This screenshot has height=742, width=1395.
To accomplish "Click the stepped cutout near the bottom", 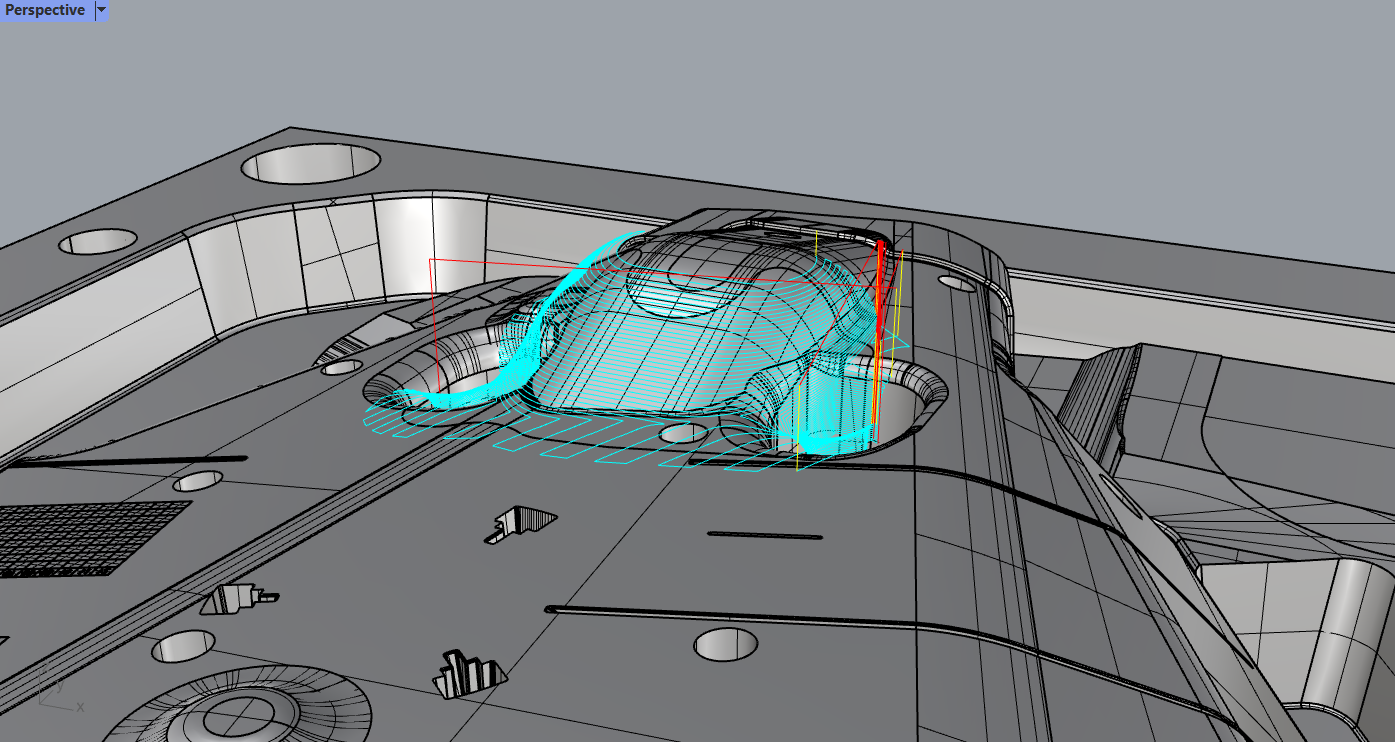I will (x=467, y=675).
